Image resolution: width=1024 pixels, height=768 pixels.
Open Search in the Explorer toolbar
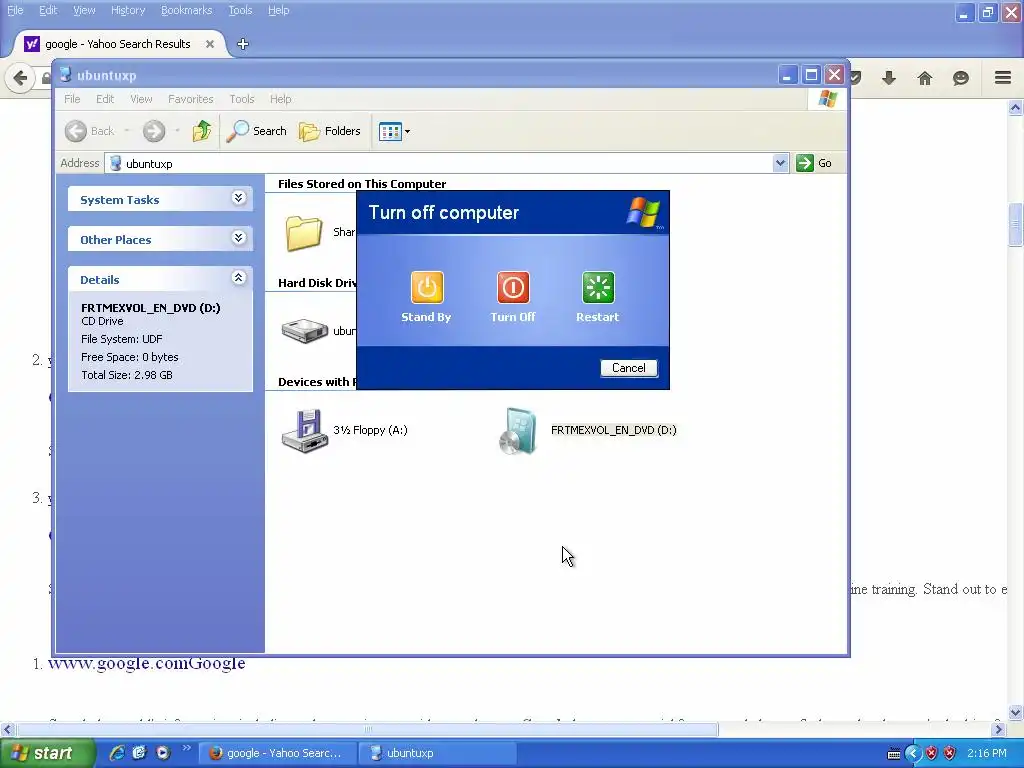[x=257, y=131]
